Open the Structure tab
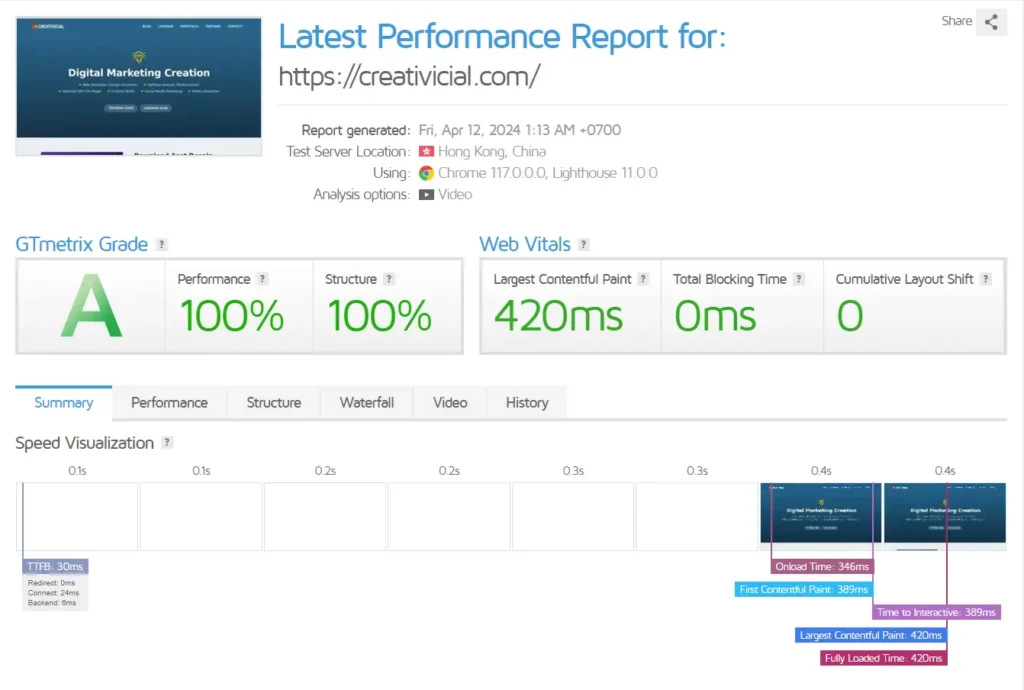Screen dimensions: 1024x690 pos(274,403)
